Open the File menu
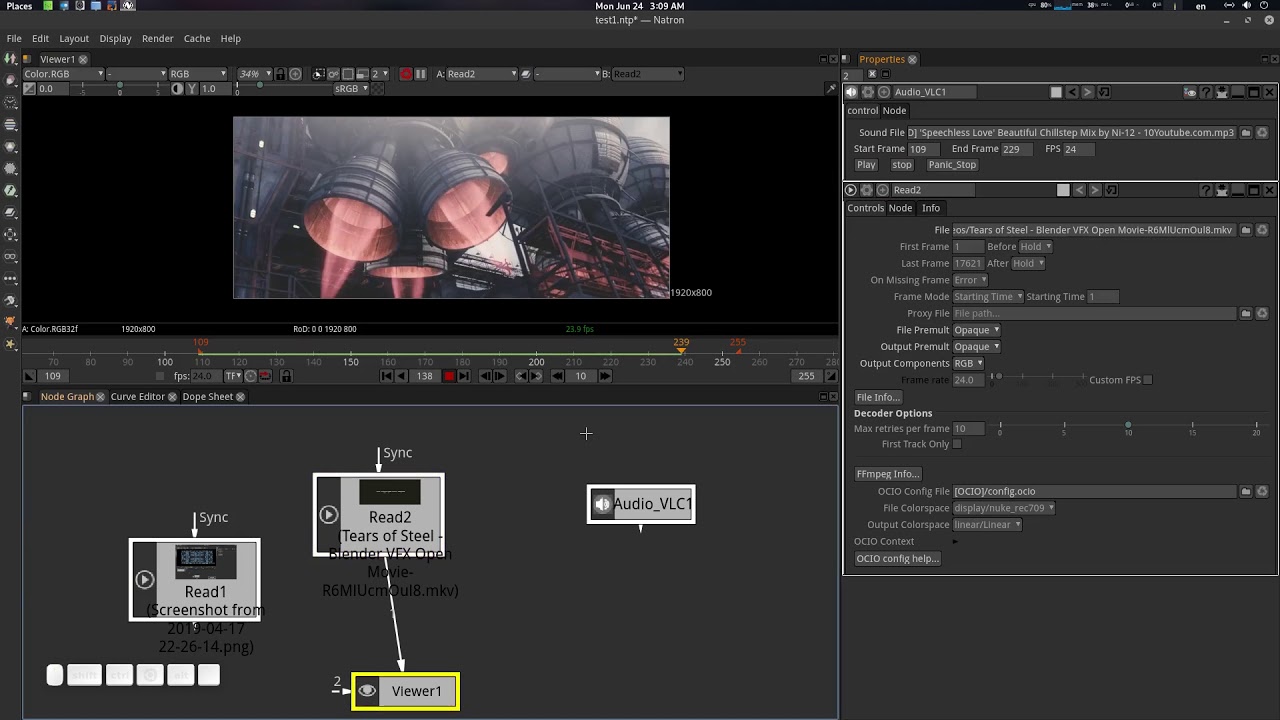 click(14, 38)
